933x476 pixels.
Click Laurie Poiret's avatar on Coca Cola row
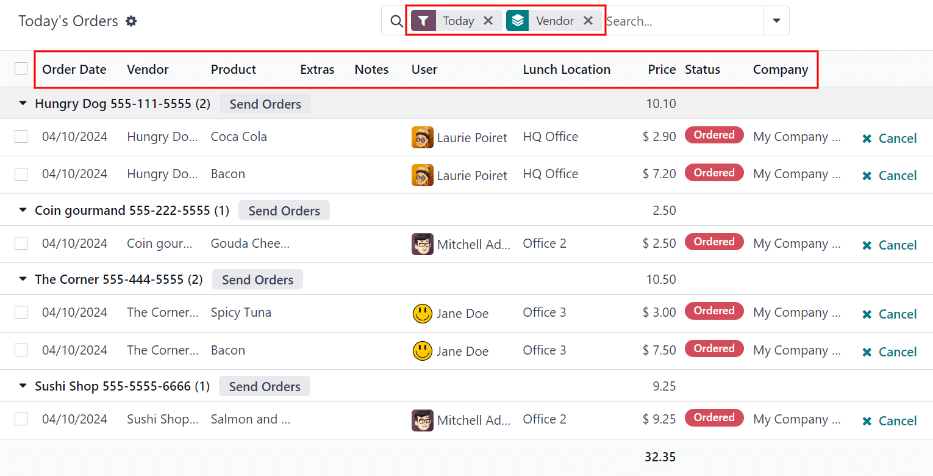click(x=422, y=137)
